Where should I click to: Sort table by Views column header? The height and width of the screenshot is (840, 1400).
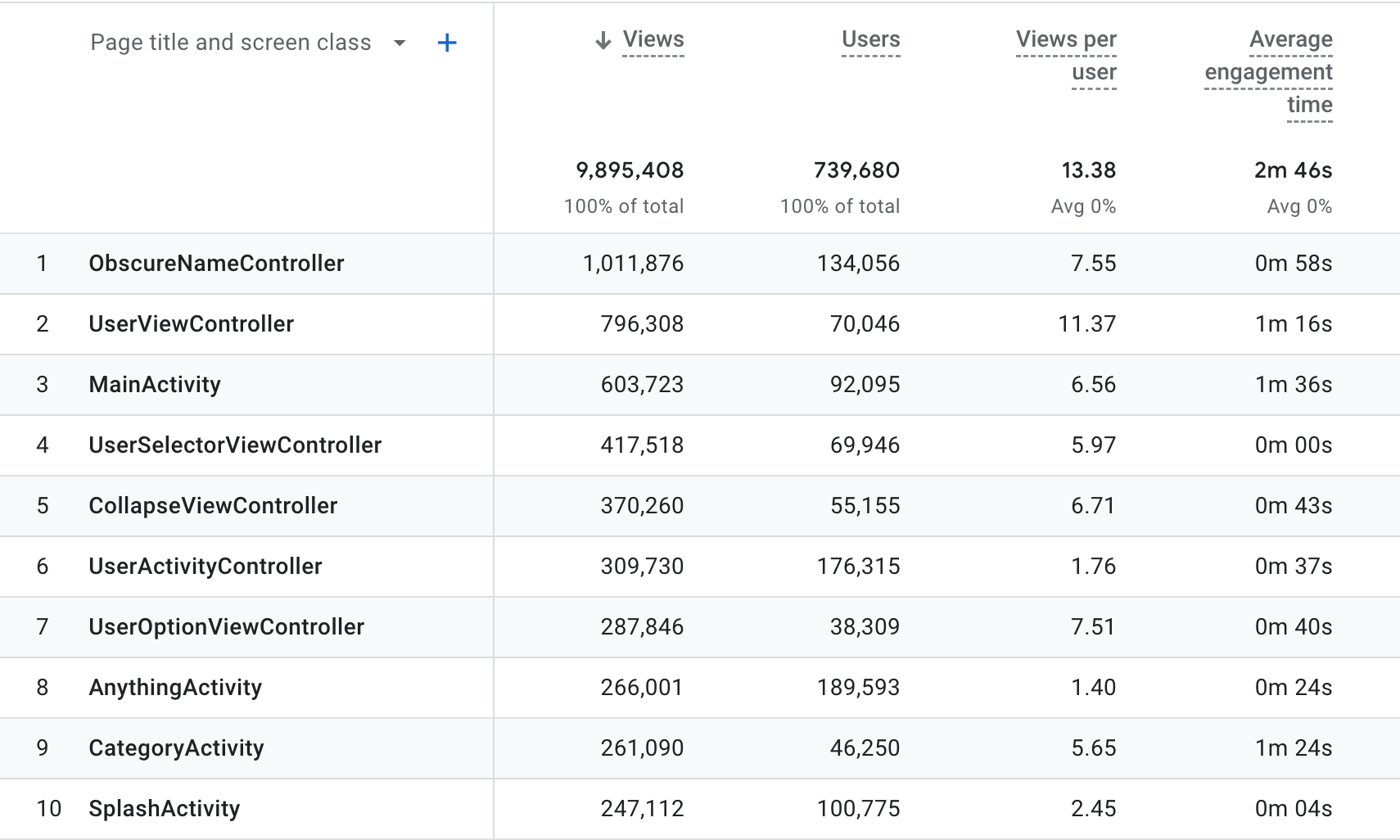(x=653, y=40)
